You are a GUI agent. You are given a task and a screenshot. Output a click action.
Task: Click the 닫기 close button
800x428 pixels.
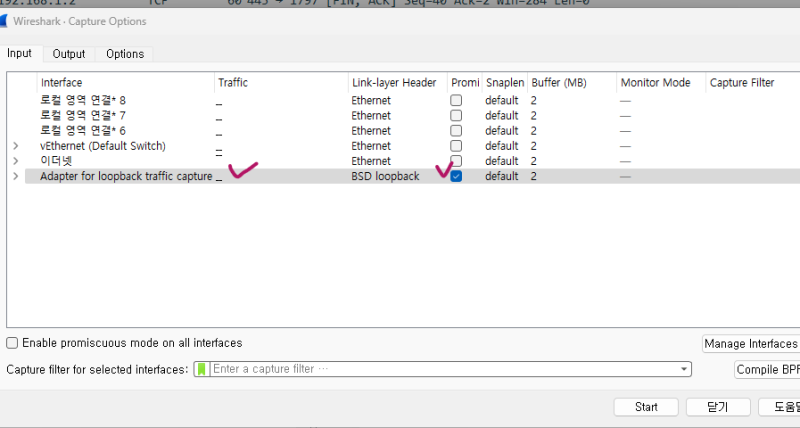click(718, 407)
